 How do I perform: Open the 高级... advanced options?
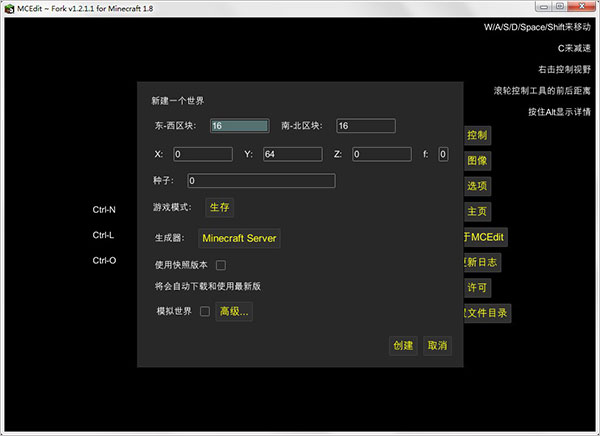(234, 312)
